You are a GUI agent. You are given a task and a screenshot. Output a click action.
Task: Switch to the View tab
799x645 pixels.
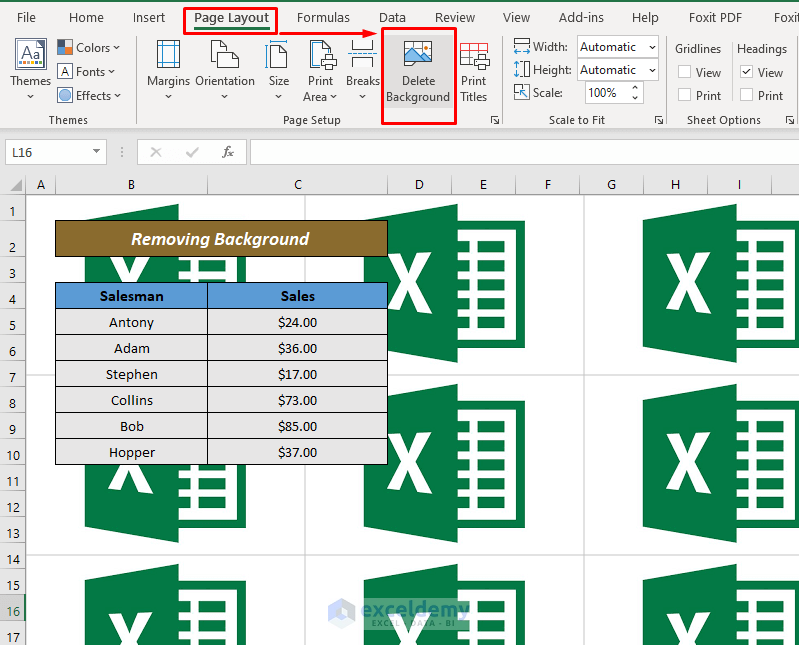[x=516, y=18]
